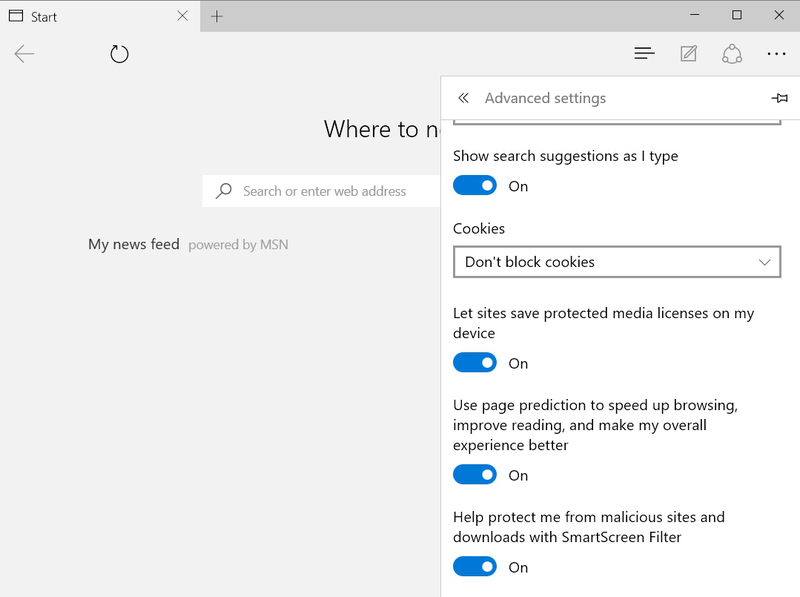Click the browser back arrow

(24, 54)
